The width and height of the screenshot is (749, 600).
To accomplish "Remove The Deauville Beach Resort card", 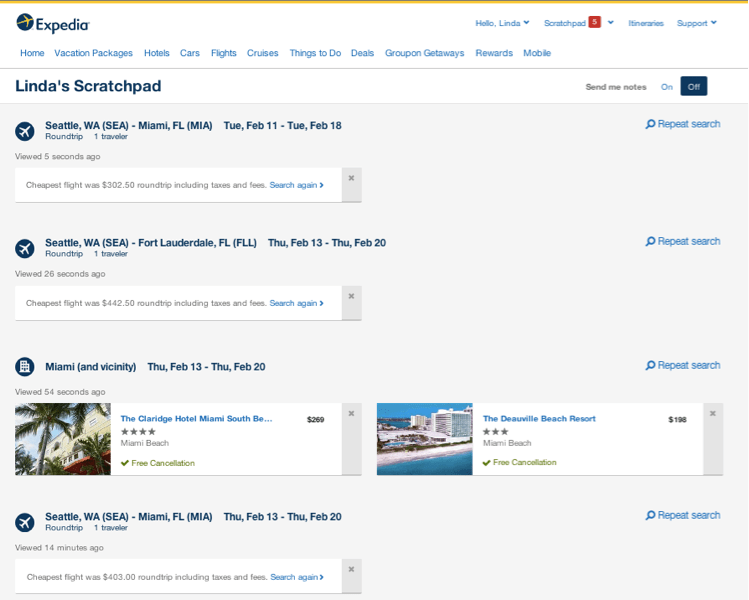I will 713,439.
